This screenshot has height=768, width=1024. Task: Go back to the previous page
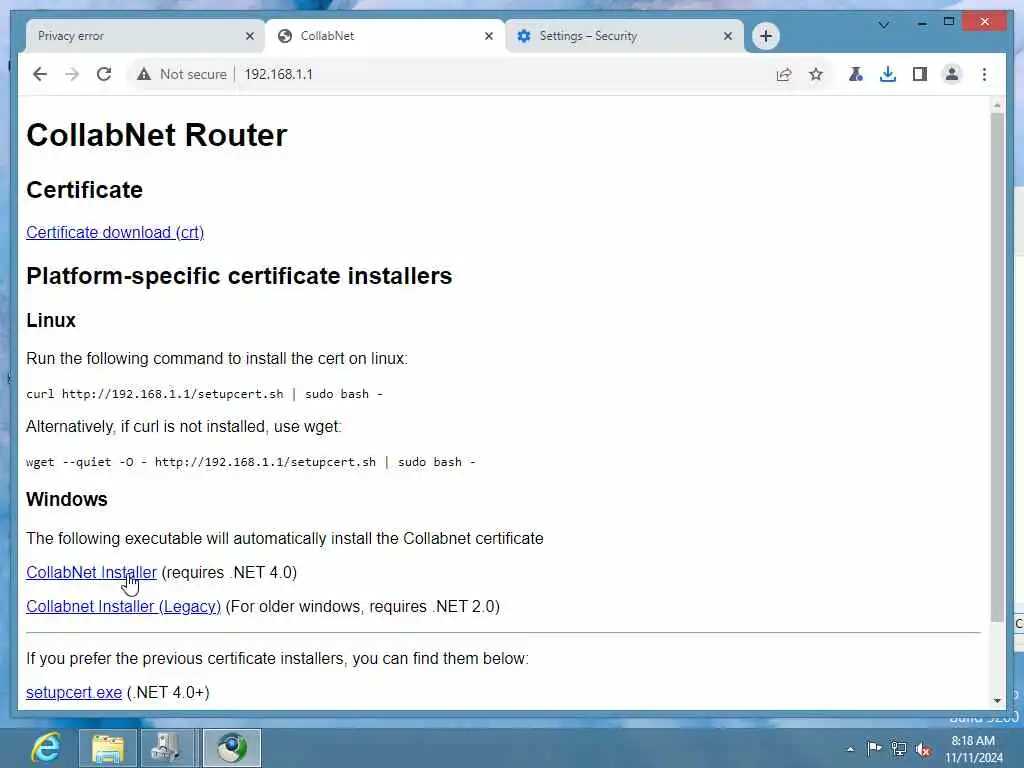pos(40,74)
